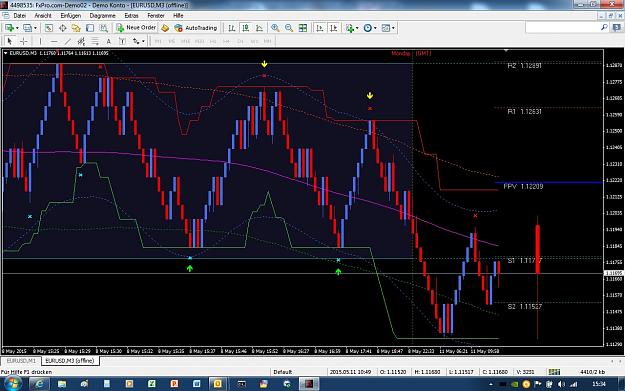
Task: Switch to the EURUSD,M3 (offline) tab
Action: tap(70, 361)
